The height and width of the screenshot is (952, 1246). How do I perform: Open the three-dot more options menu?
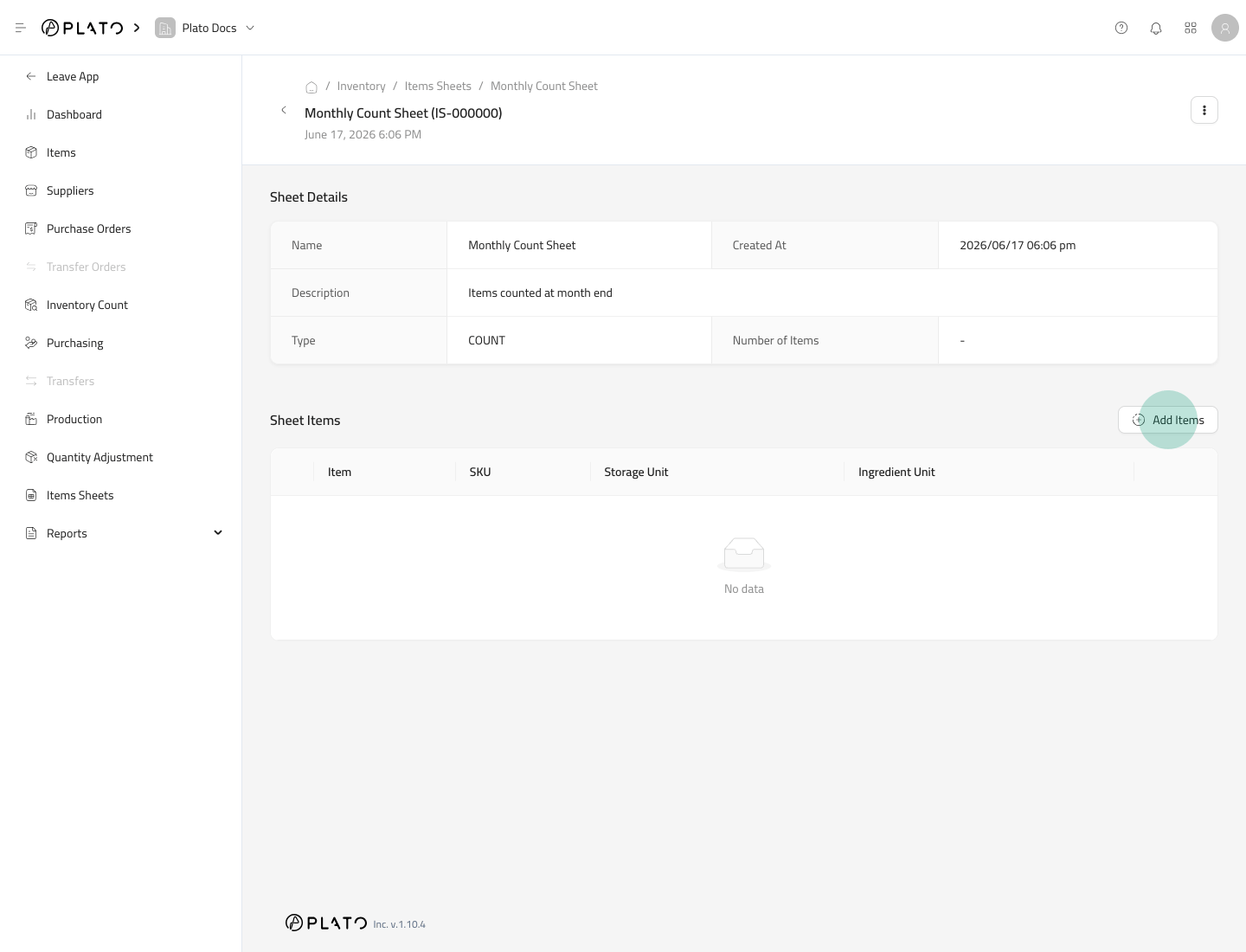click(x=1204, y=110)
